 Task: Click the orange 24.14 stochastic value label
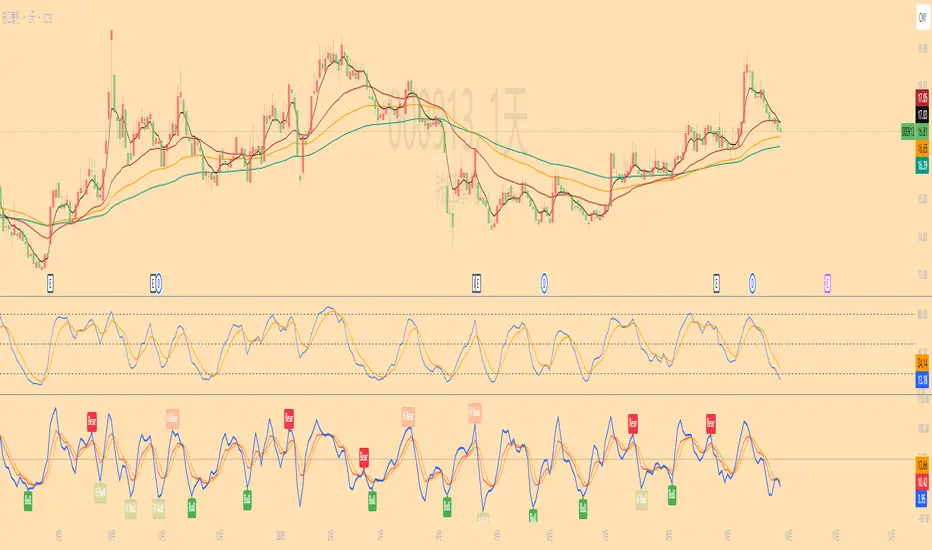922,362
